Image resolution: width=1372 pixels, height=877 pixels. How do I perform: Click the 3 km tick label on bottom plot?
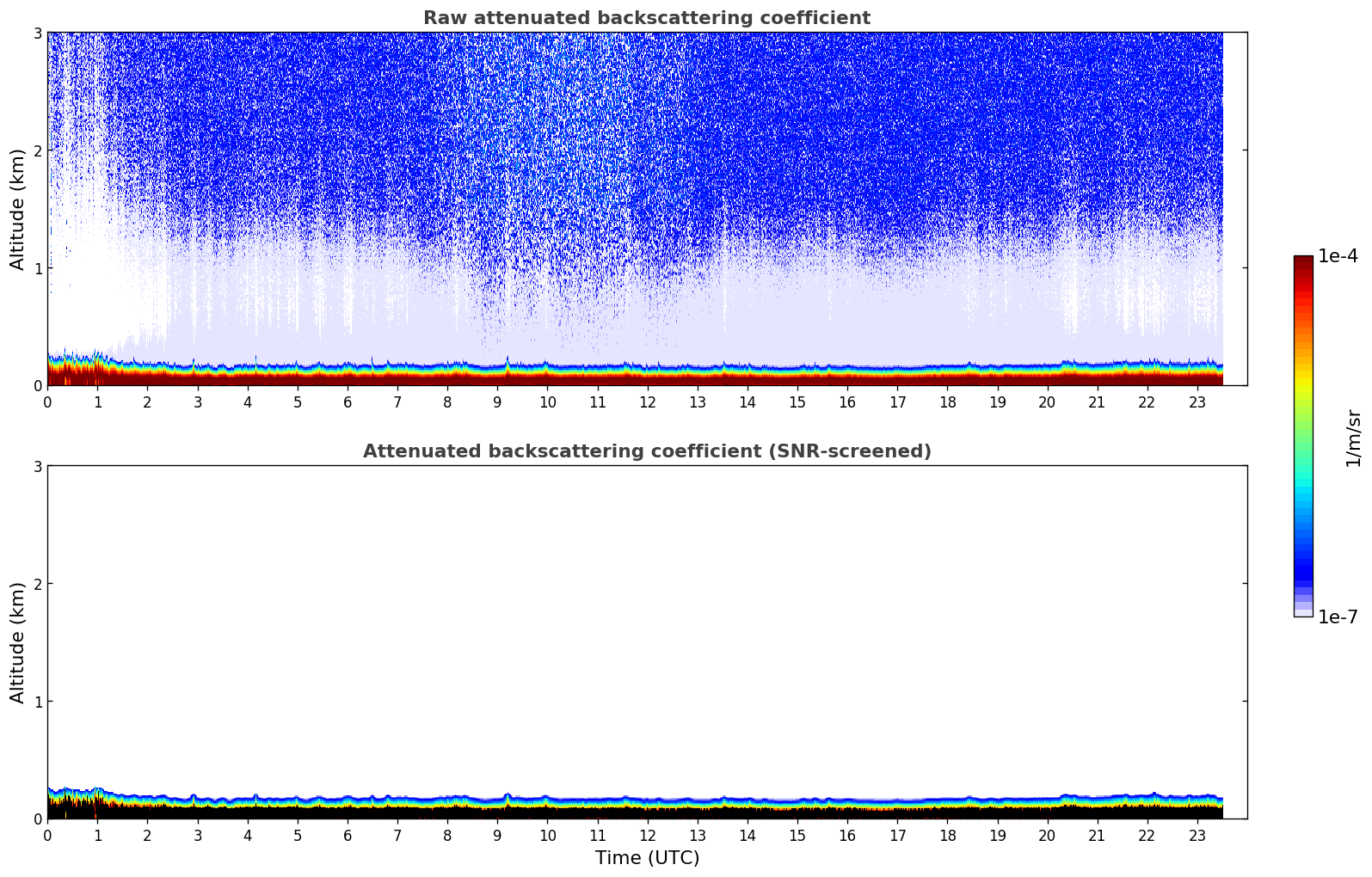[x=37, y=466]
